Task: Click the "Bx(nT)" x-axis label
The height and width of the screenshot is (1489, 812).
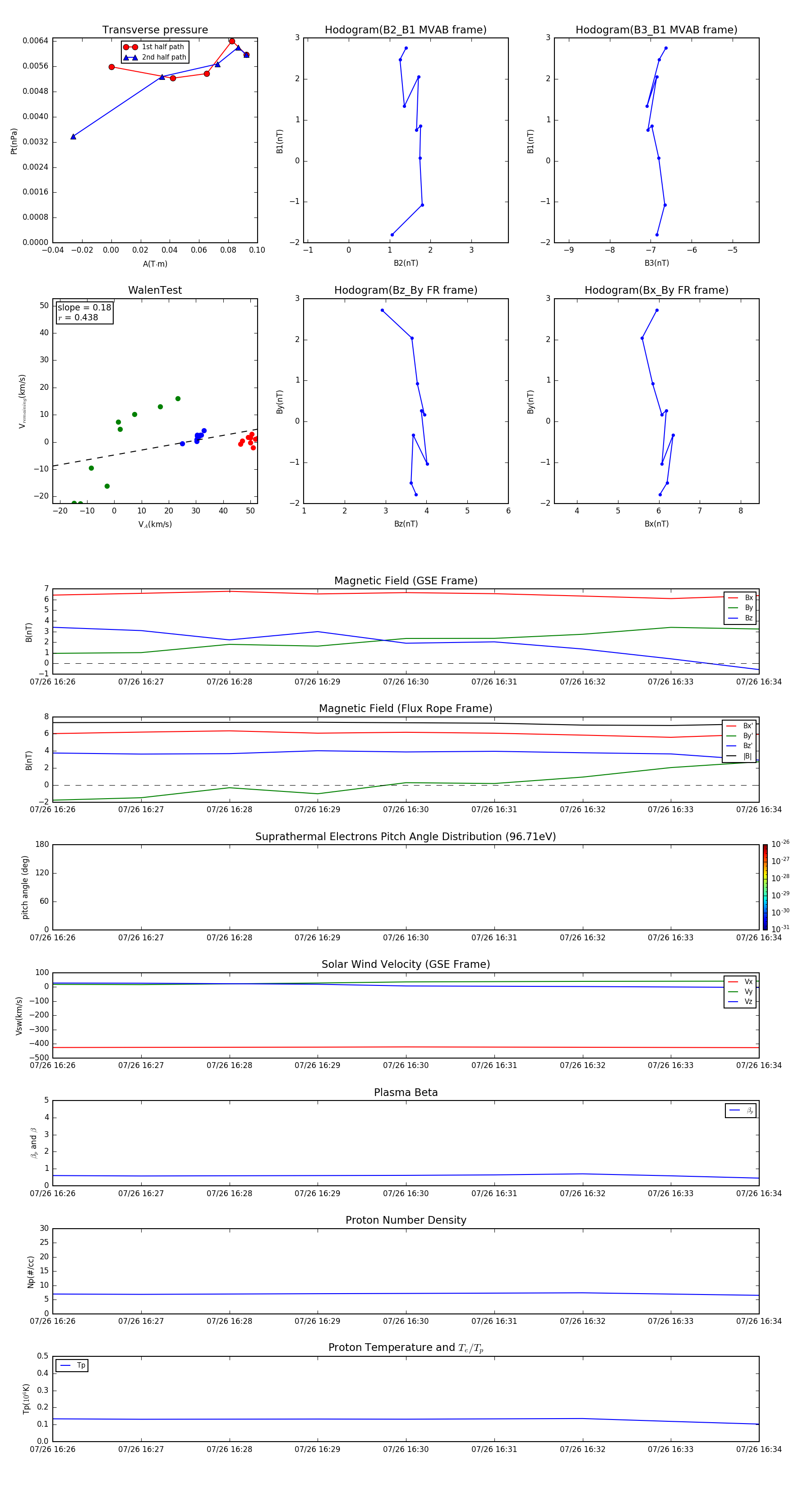Action: (656, 524)
